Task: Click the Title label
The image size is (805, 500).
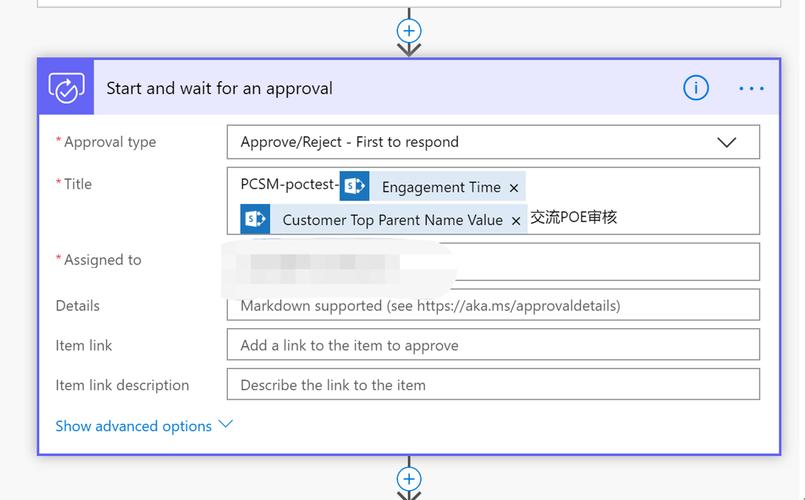Action: [x=78, y=184]
